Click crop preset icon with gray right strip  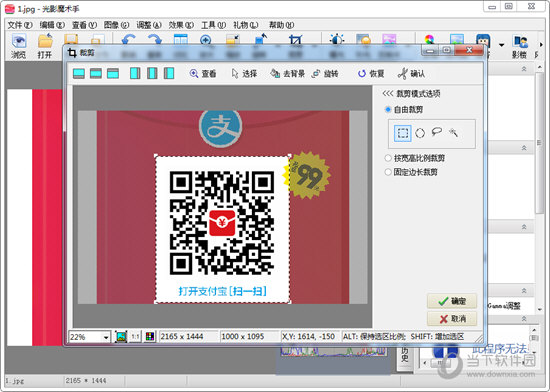[135, 73]
